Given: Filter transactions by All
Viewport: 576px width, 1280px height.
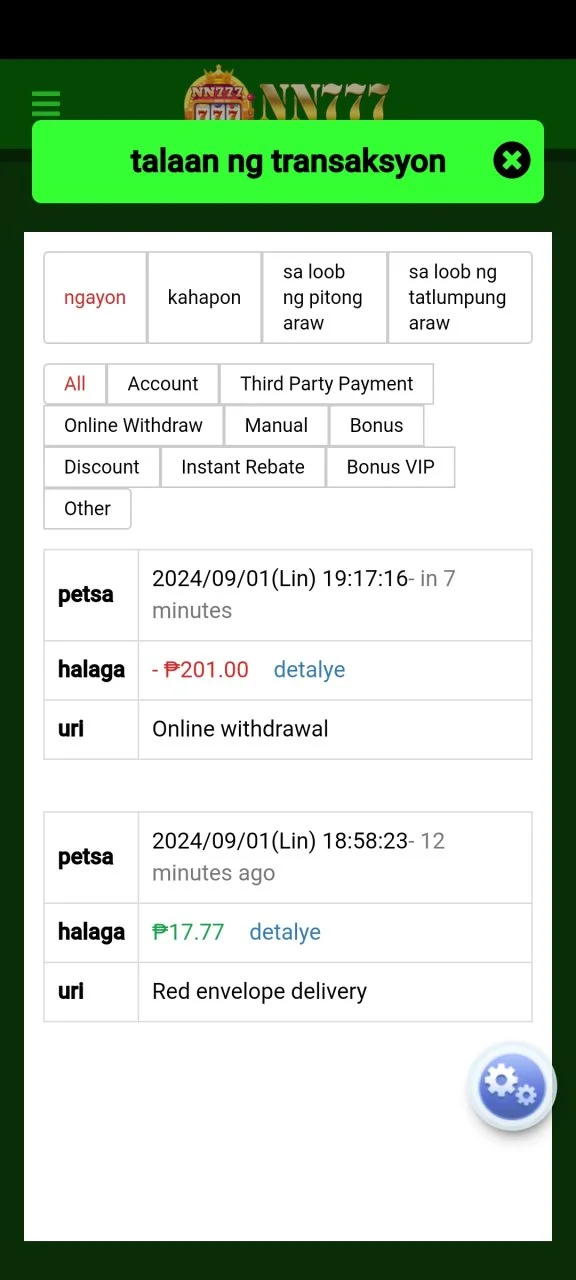Looking at the screenshot, I should pos(75,384).
